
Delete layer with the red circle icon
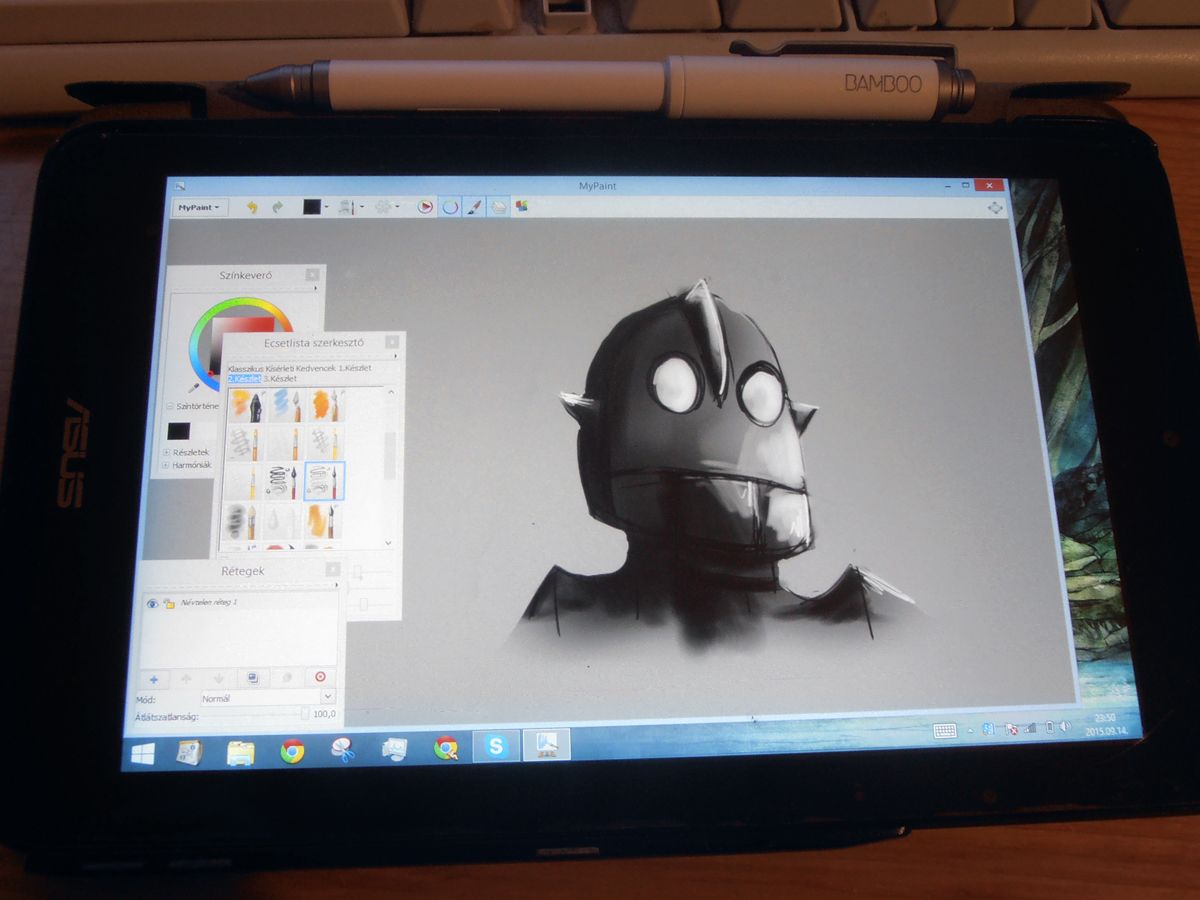pos(320,676)
